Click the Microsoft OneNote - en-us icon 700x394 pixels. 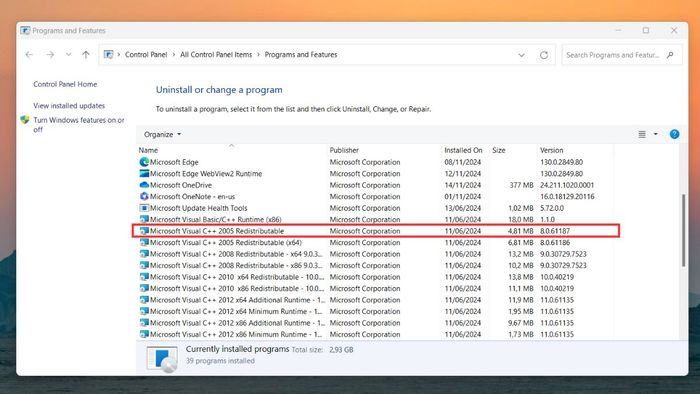point(144,196)
